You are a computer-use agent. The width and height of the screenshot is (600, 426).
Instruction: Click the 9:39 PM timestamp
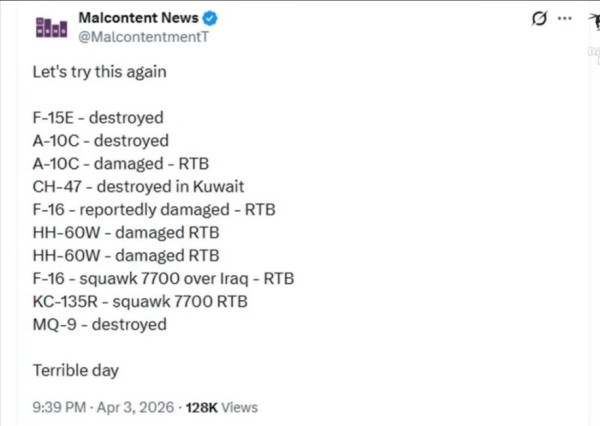[60, 407]
